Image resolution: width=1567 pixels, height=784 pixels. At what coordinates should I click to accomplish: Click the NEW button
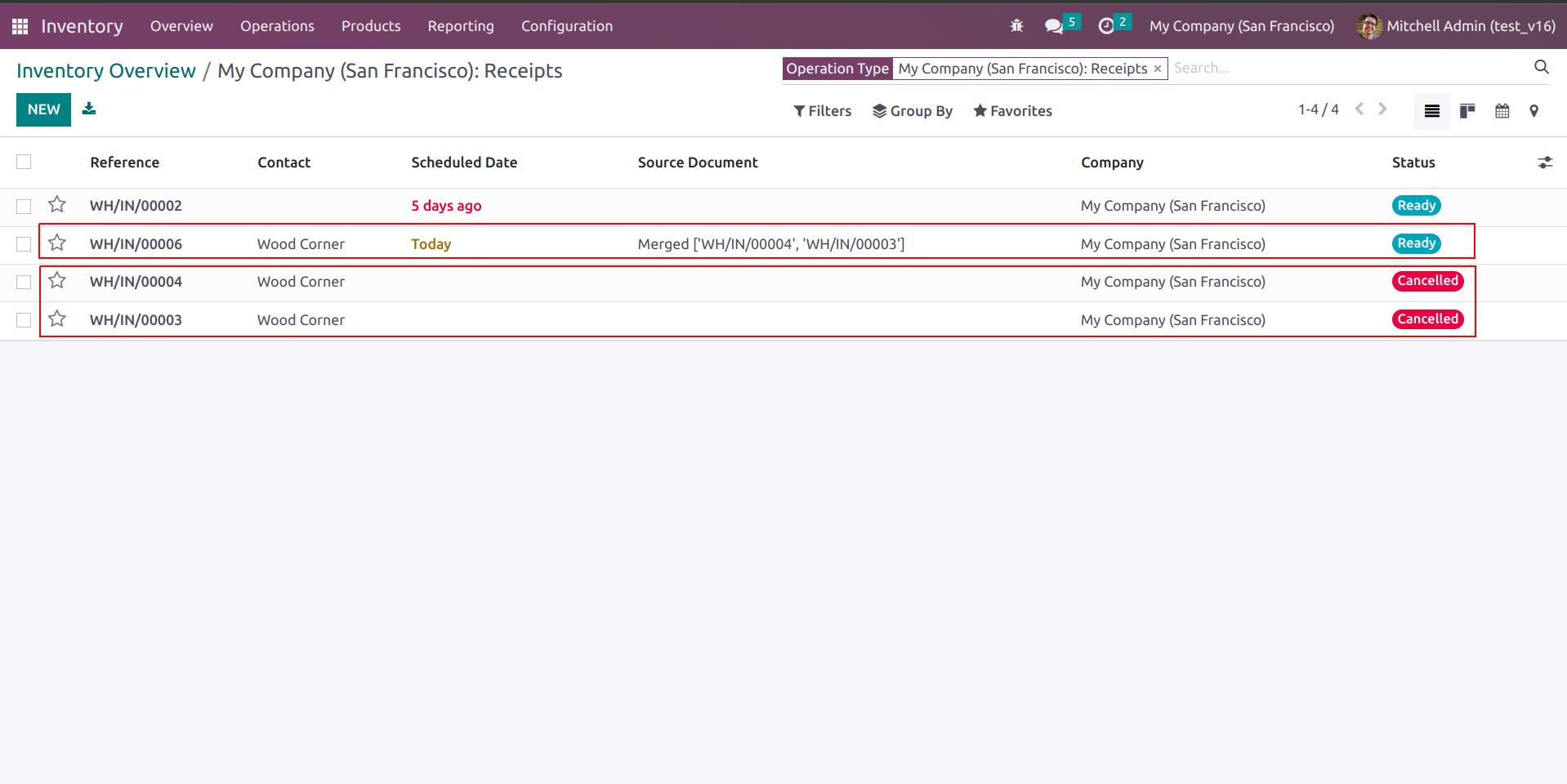(43, 109)
